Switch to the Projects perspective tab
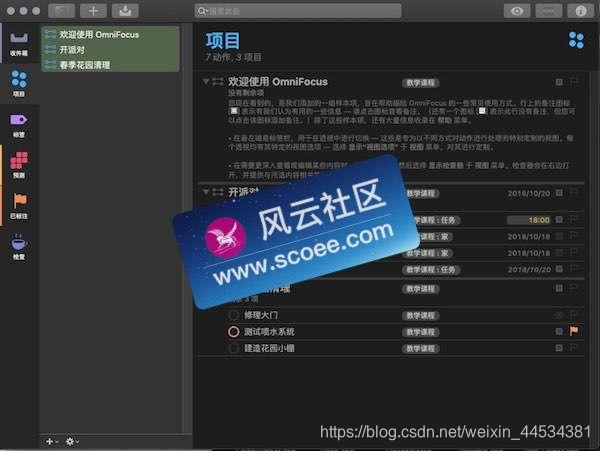The width and height of the screenshot is (600, 451). tap(19, 83)
